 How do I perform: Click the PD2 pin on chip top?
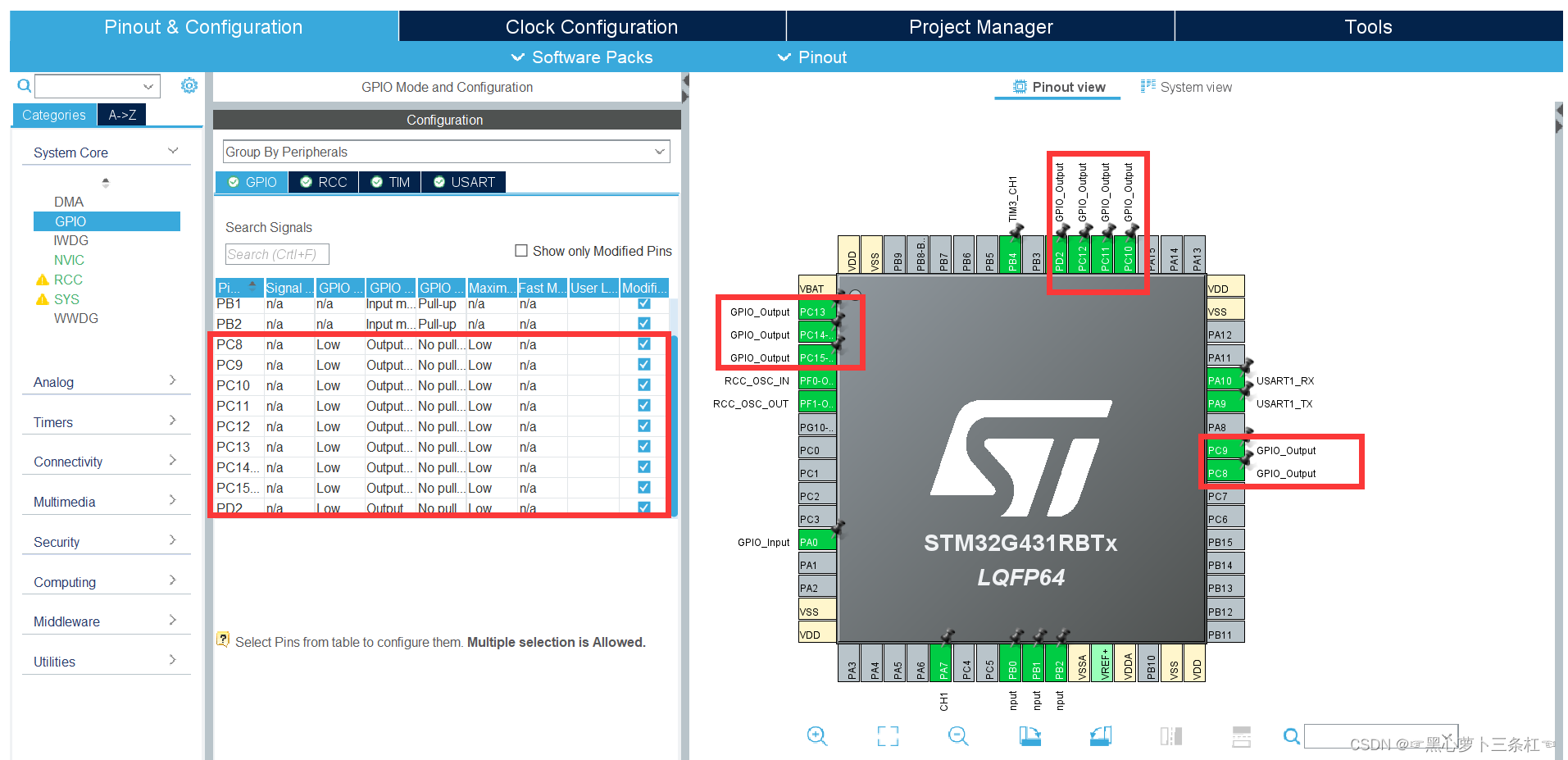pyautogui.click(x=1059, y=255)
